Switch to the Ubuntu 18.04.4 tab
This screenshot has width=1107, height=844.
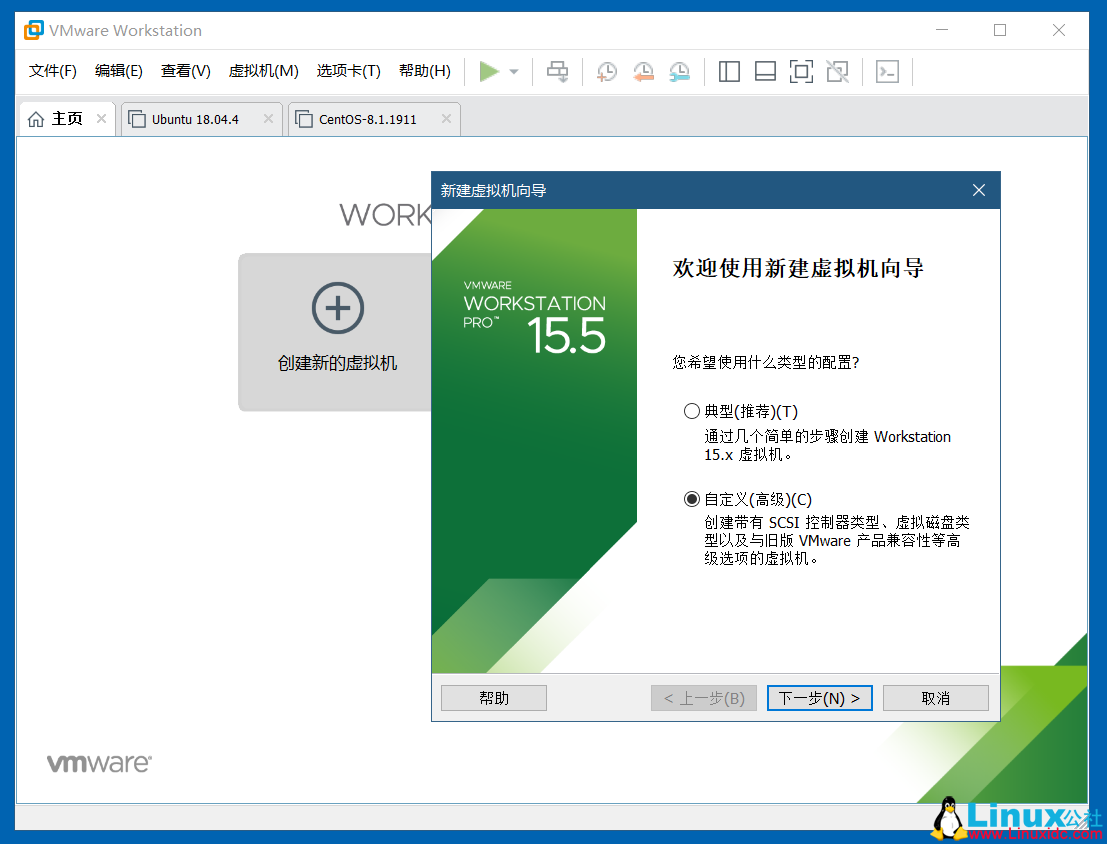click(196, 118)
